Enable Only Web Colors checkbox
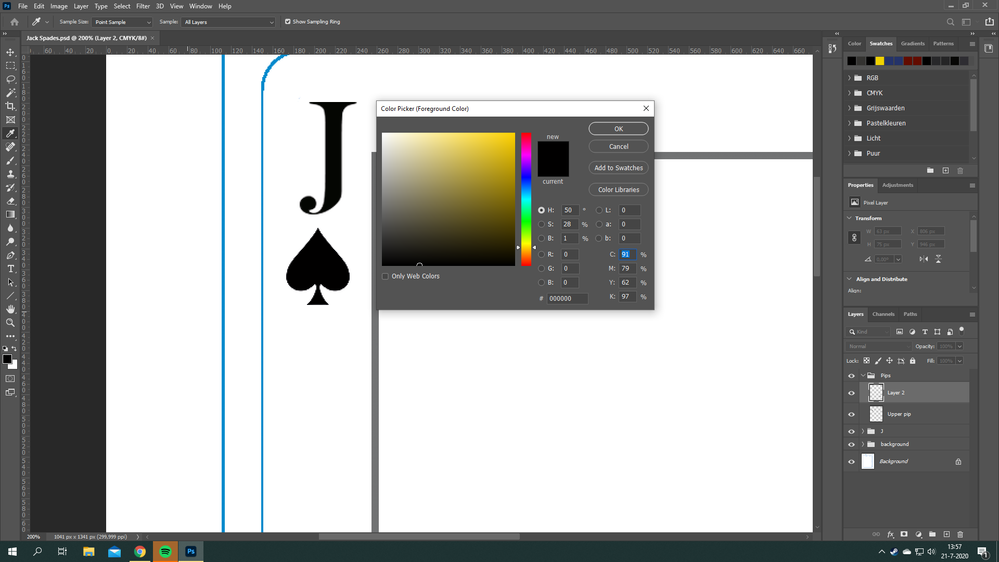The image size is (999, 562). point(385,276)
